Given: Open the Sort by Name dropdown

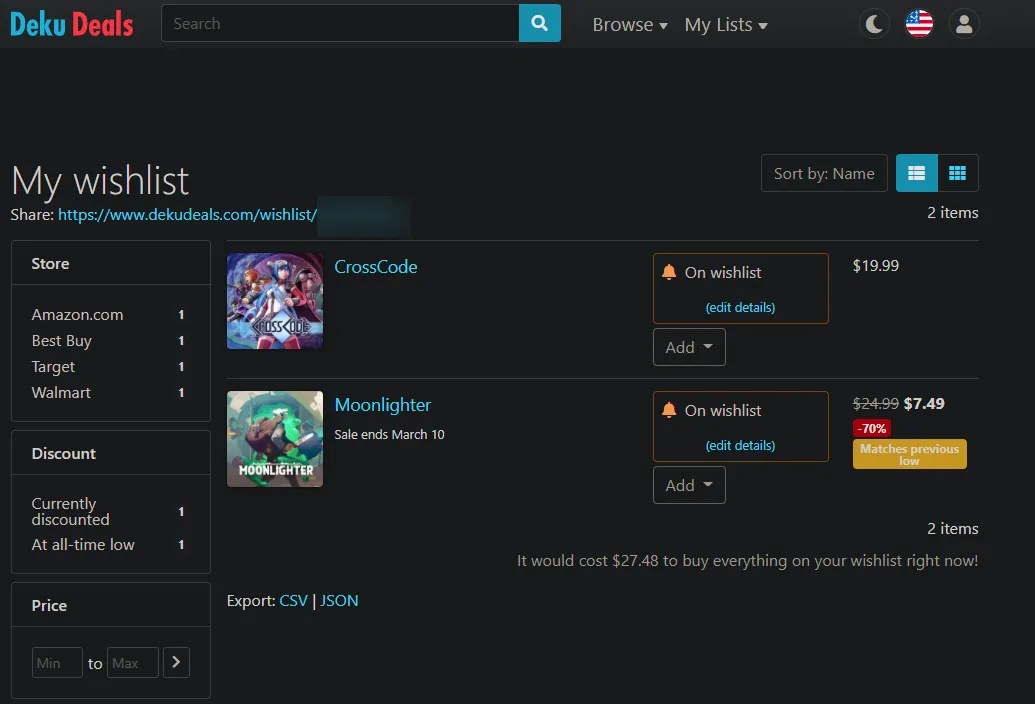Looking at the screenshot, I should tap(823, 172).
